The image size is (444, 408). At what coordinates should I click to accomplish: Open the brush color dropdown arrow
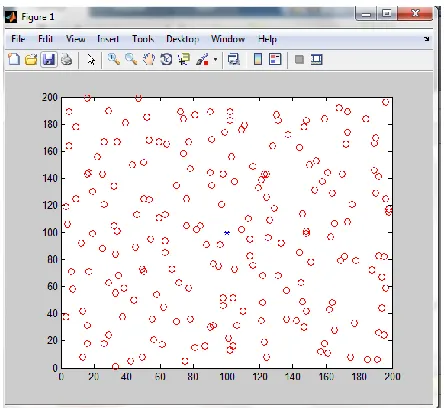pyautogui.click(x=215, y=60)
